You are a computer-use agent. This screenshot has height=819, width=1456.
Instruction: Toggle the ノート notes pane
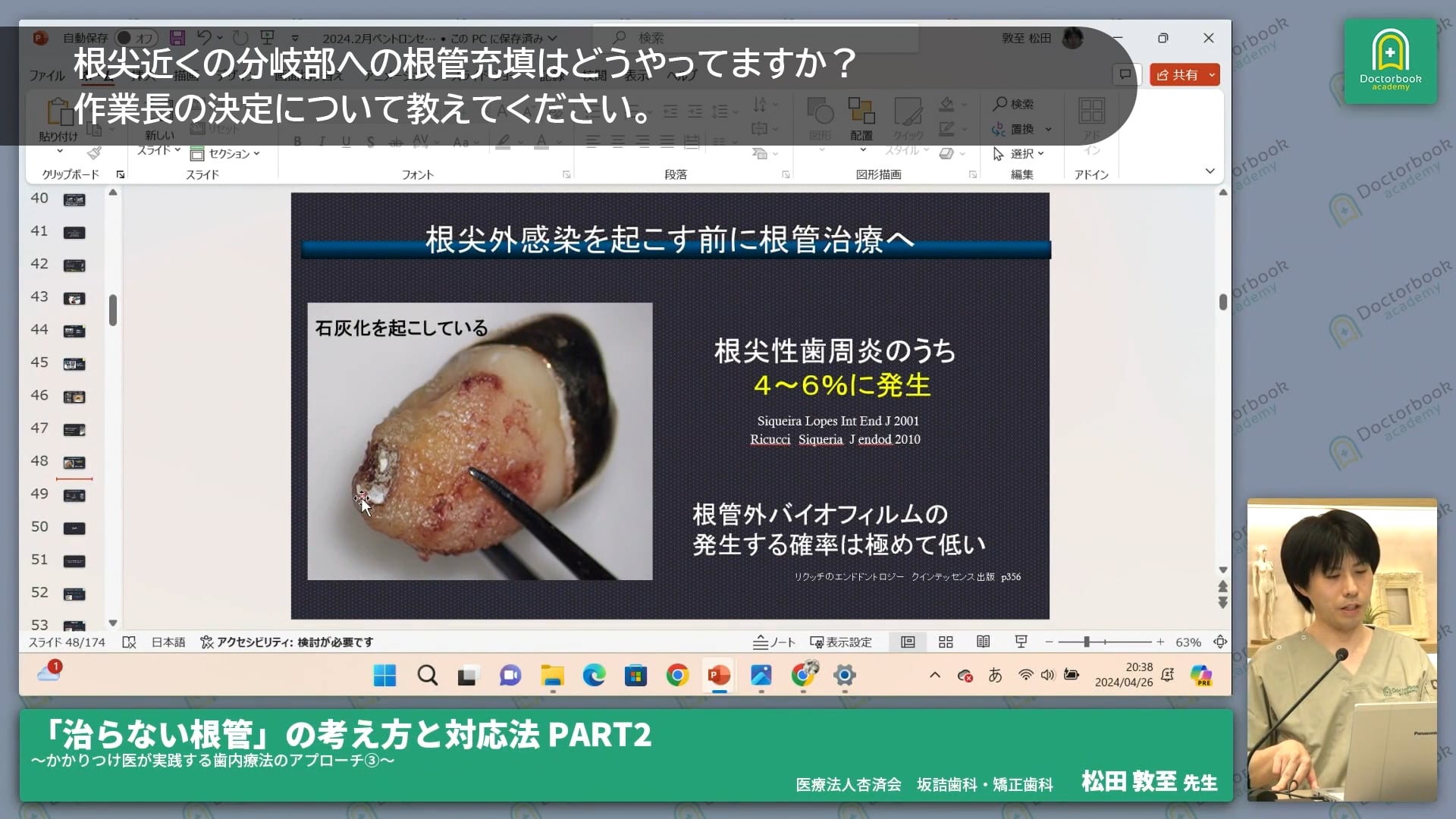click(774, 642)
